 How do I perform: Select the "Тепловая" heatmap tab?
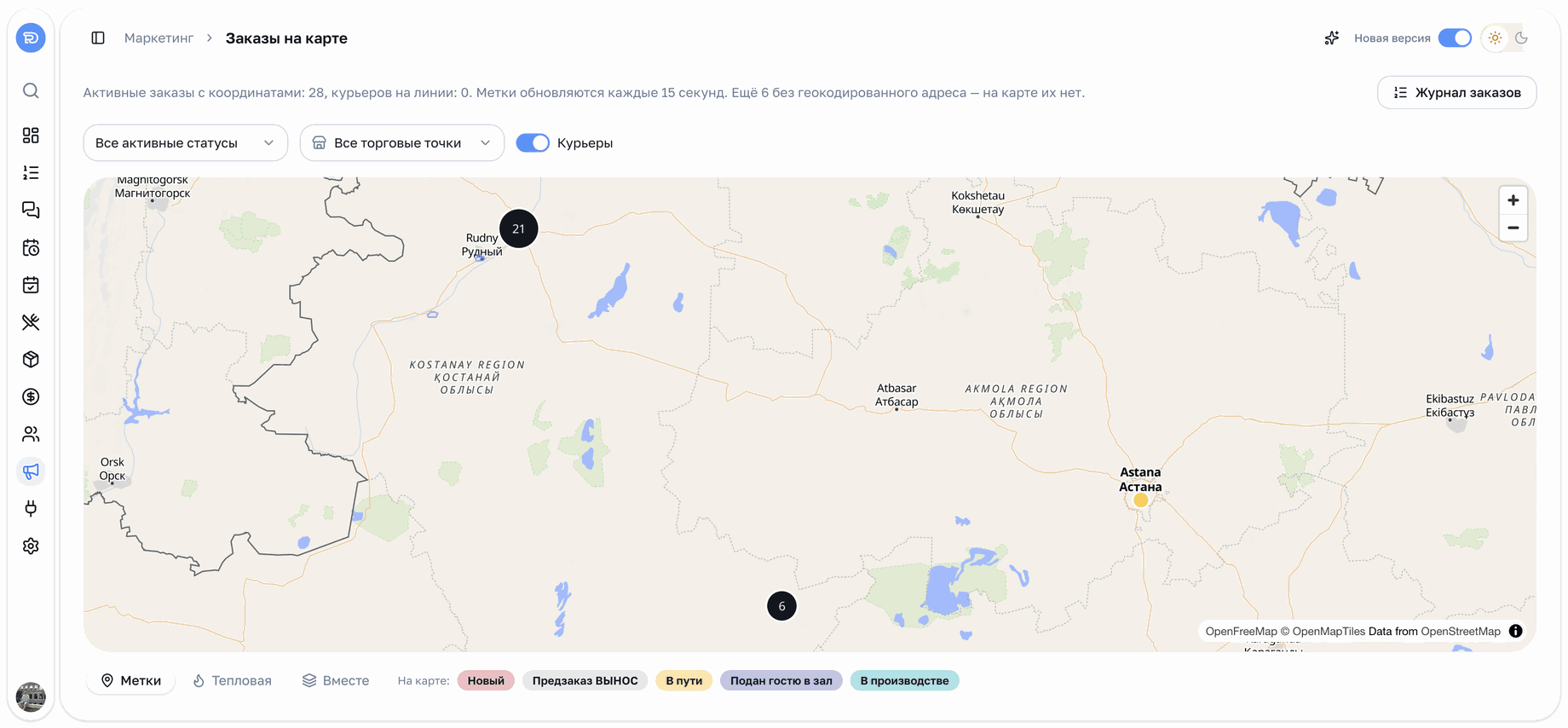(x=232, y=680)
